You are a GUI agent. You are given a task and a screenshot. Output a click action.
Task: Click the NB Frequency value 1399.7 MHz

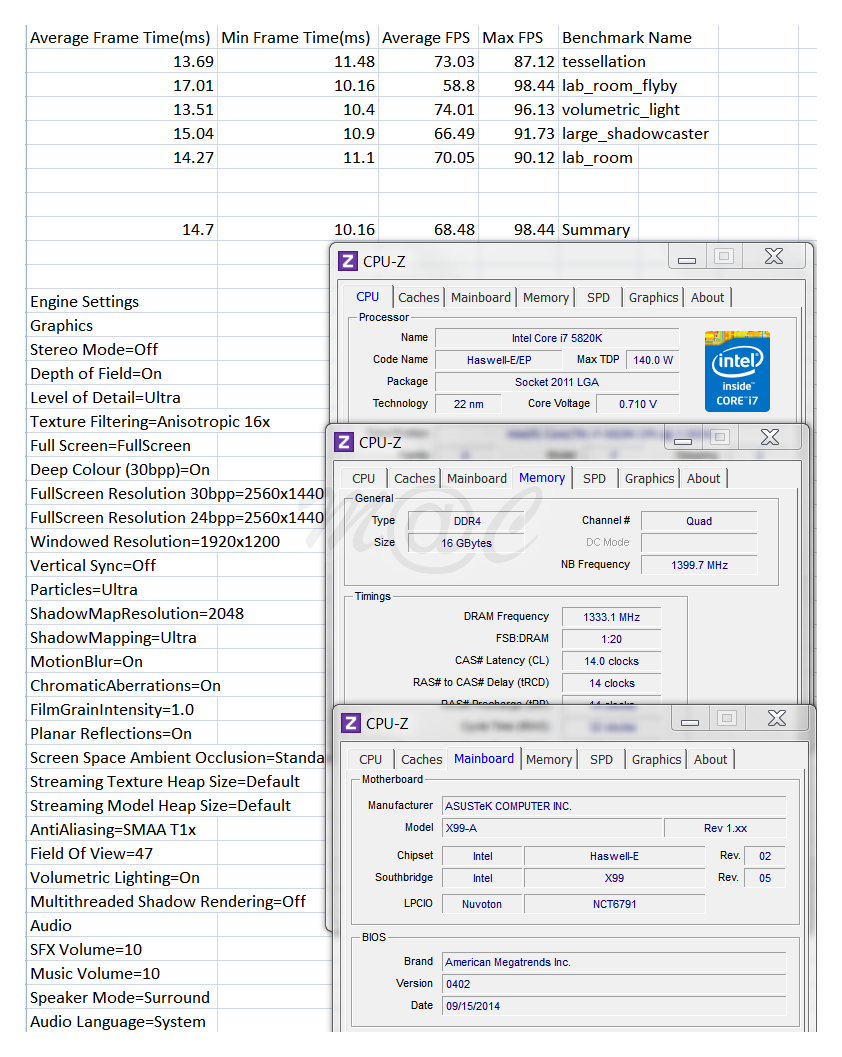[699, 565]
